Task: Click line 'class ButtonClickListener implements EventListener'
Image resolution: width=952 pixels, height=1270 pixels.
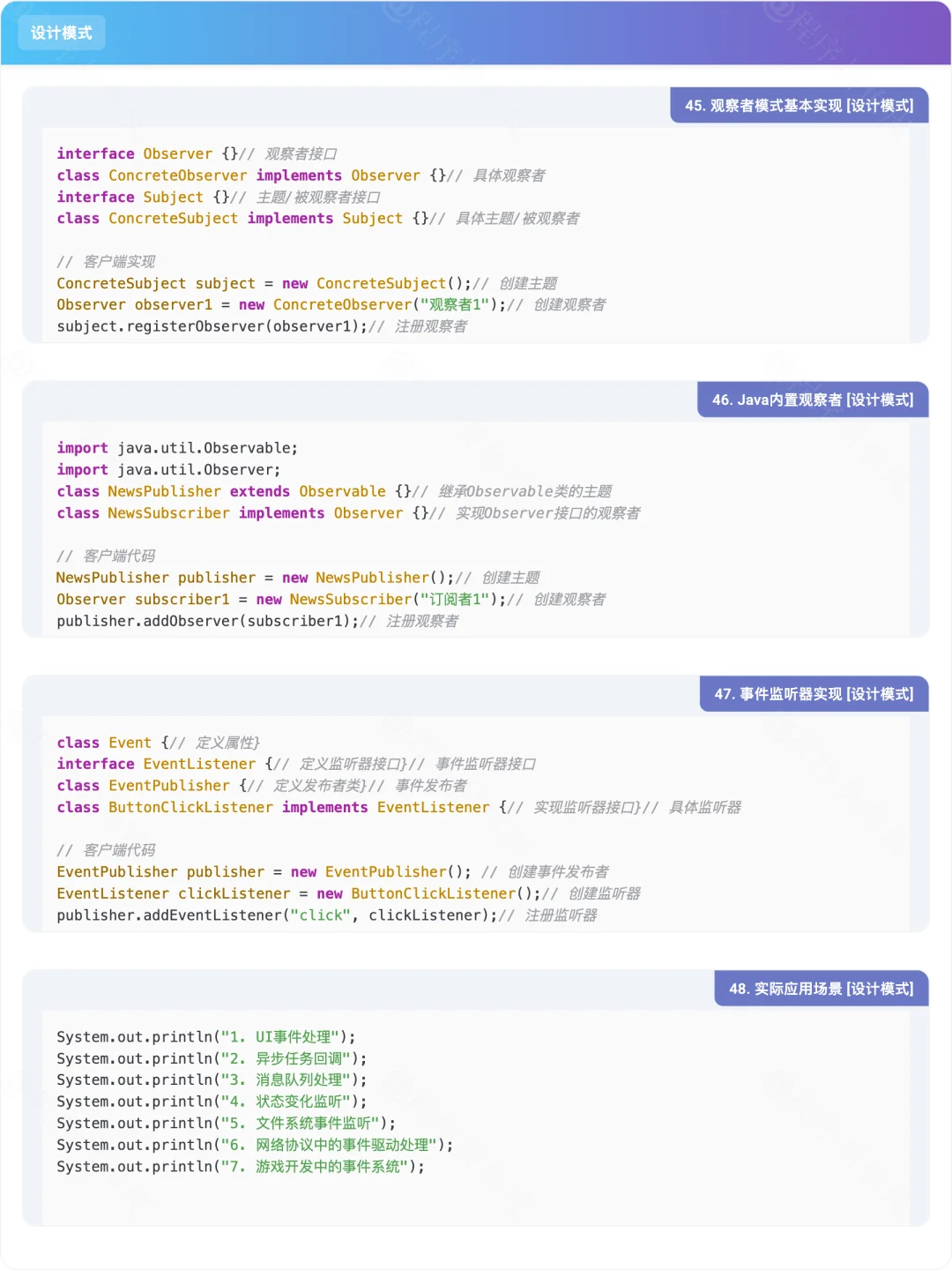Action: (x=399, y=807)
